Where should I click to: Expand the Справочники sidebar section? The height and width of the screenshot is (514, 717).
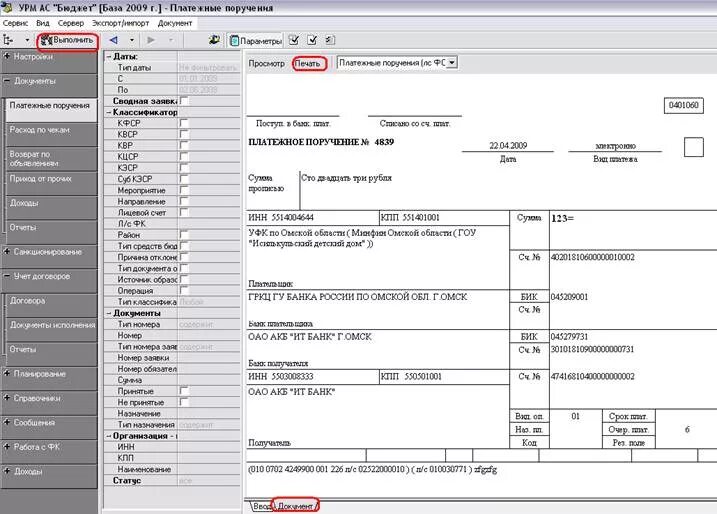pos(7,398)
